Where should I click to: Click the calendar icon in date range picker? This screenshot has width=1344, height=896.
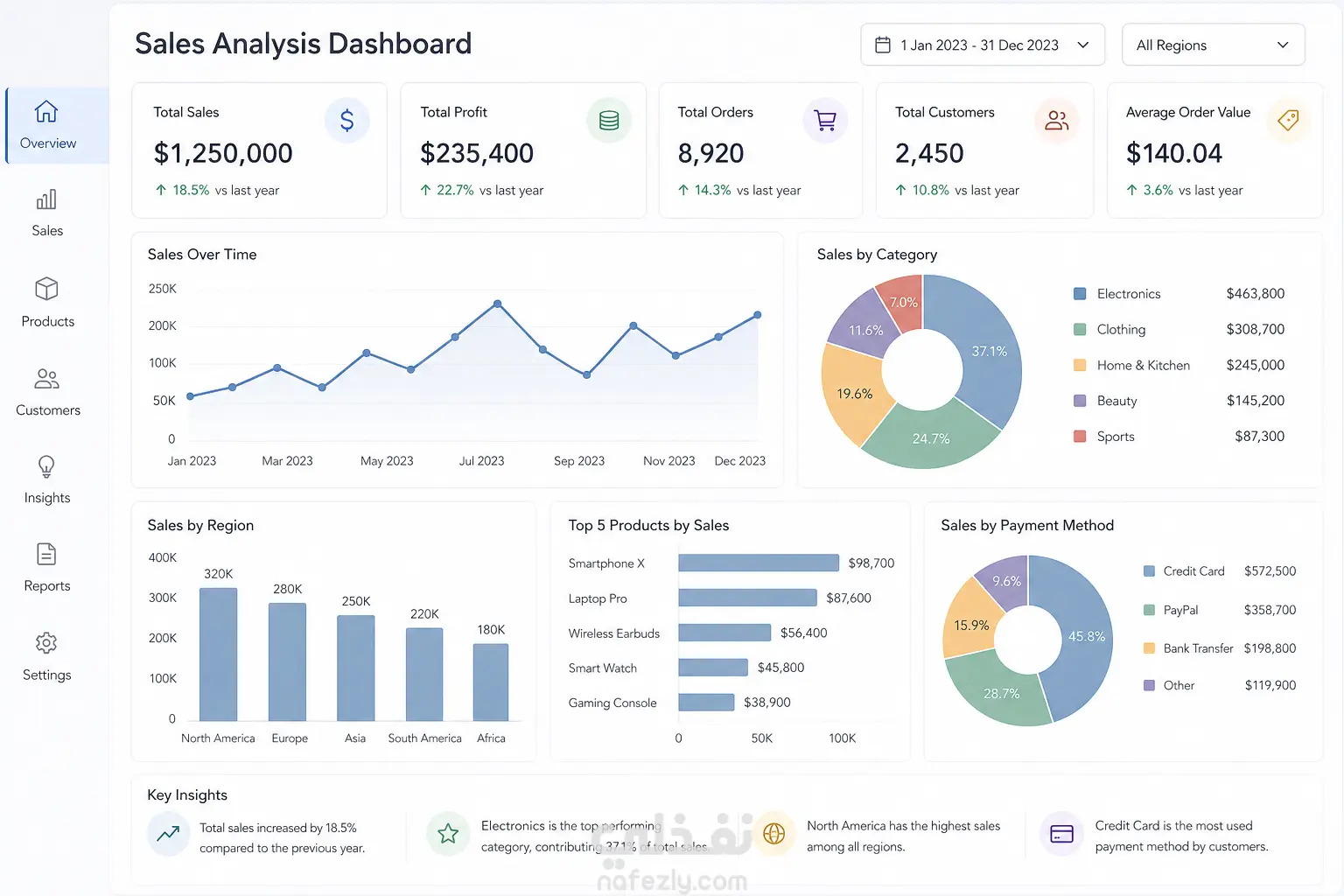(883, 45)
